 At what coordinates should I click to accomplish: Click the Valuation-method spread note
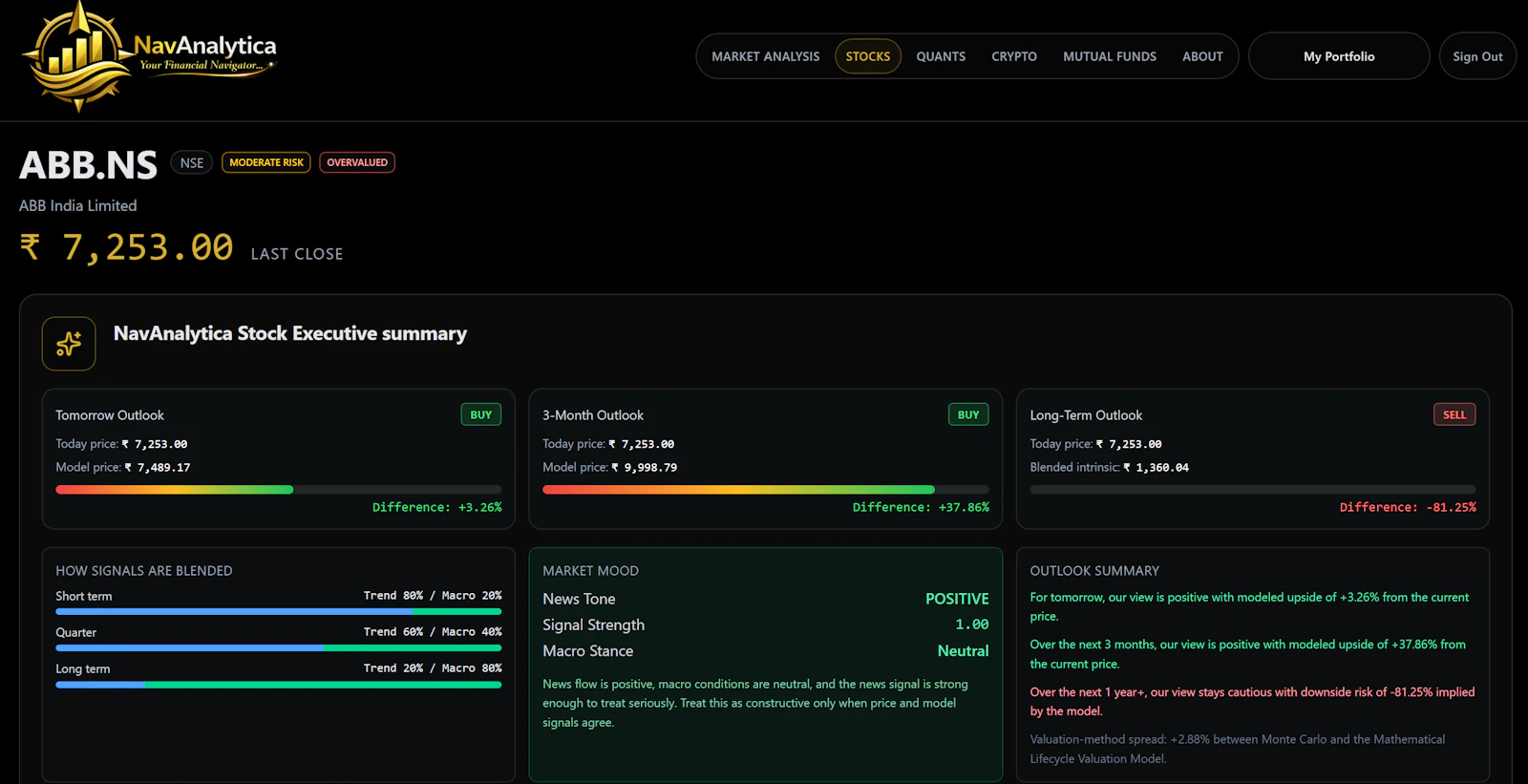point(1238,749)
